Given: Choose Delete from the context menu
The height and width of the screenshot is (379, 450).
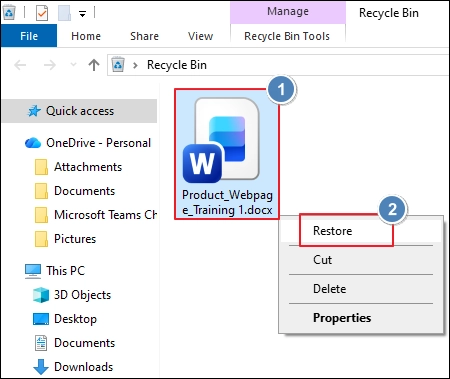Looking at the screenshot, I should pyautogui.click(x=361, y=289).
